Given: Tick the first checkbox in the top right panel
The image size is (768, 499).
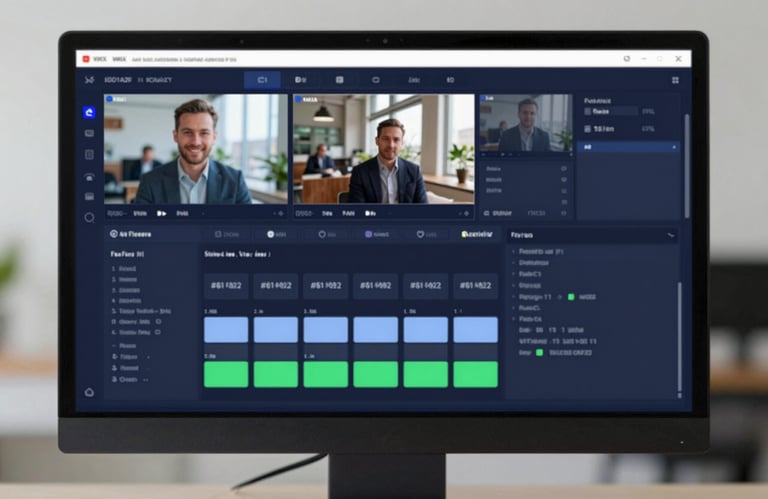Looking at the screenshot, I should [587, 112].
